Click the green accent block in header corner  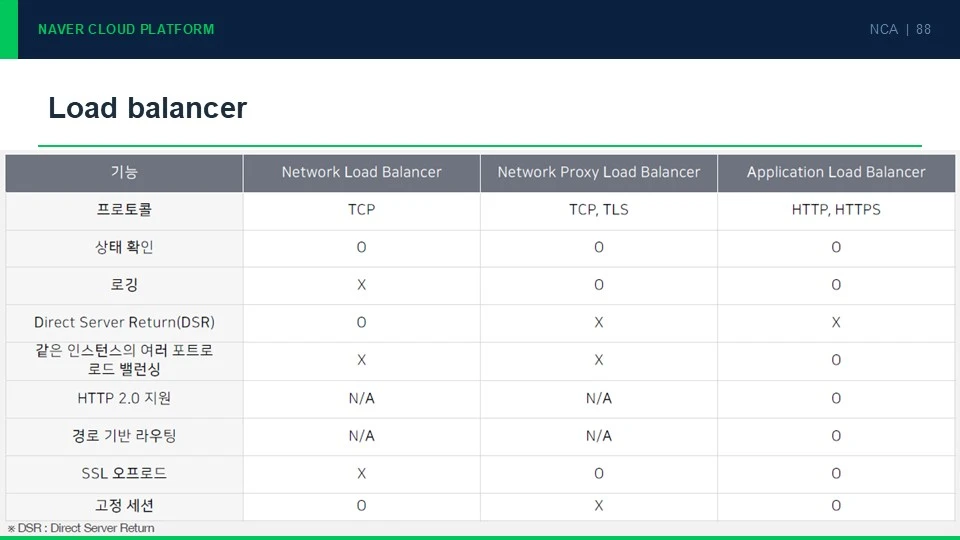9,29
